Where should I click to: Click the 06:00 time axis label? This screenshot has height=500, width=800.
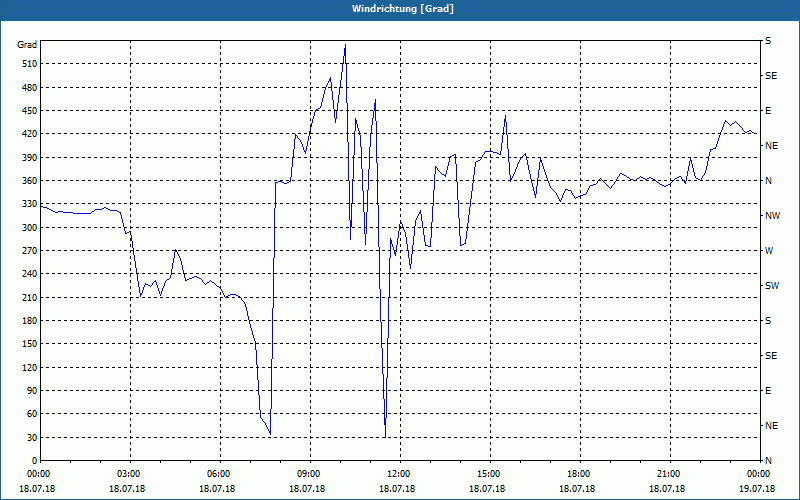point(217,474)
